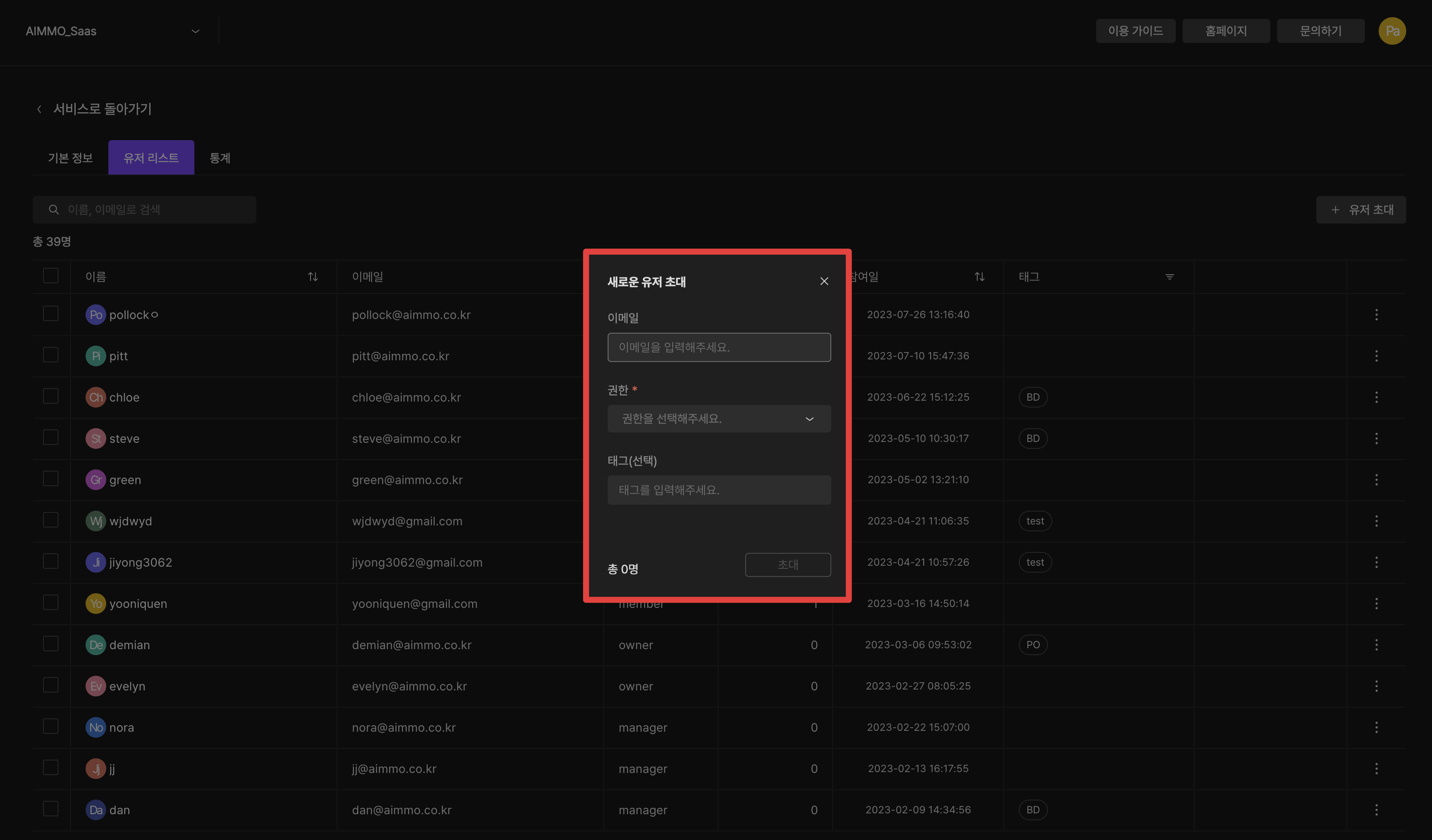Open more options for pollock row
The image size is (1432, 840).
tap(1376, 315)
